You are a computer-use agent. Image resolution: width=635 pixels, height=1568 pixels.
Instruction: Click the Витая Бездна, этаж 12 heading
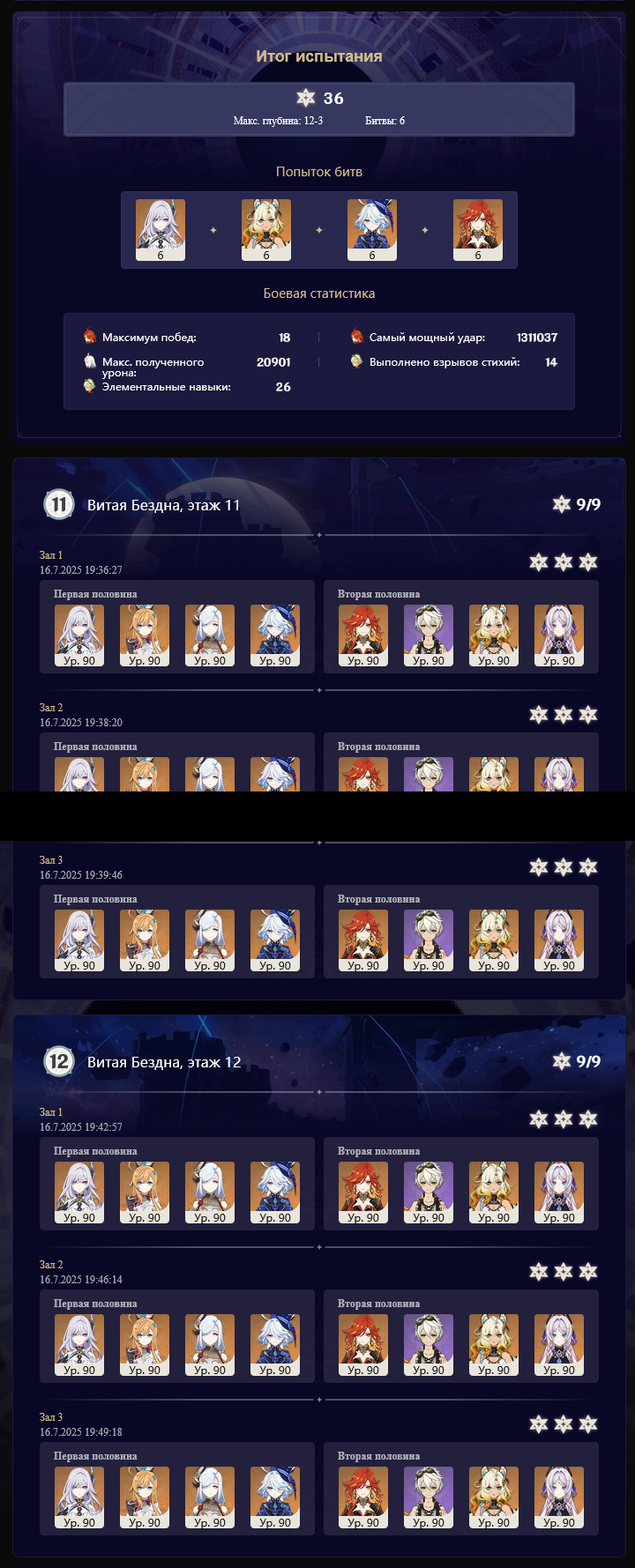(164, 1062)
